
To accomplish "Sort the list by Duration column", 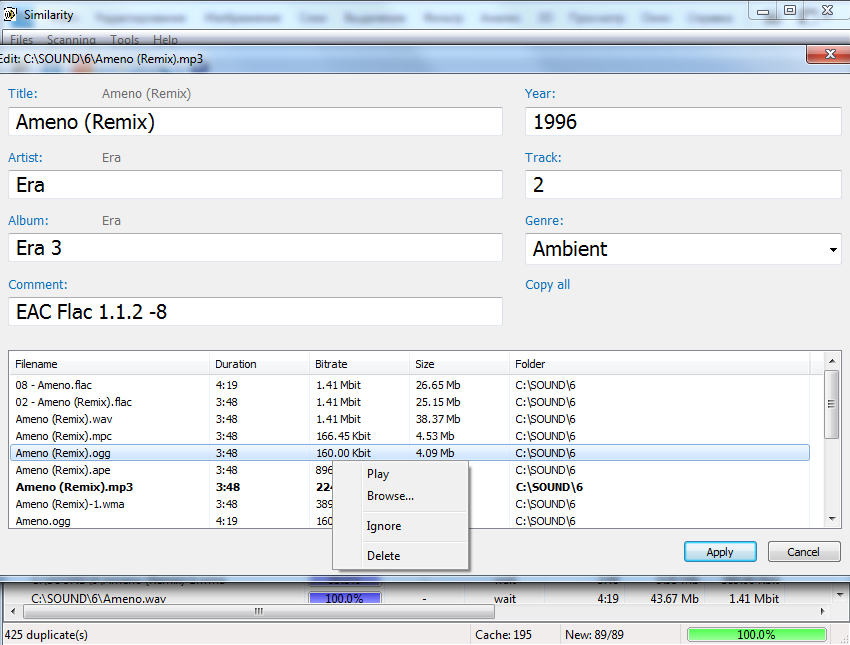I will [x=259, y=364].
